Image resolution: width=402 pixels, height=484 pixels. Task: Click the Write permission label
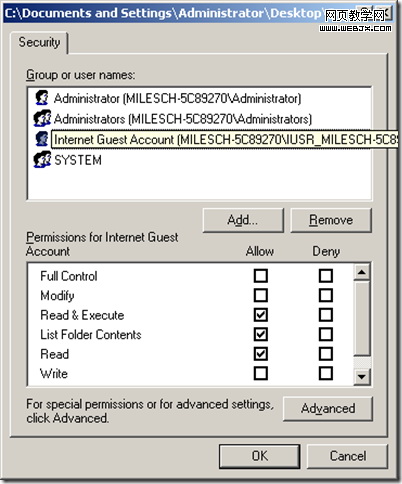click(x=54, y=373)
